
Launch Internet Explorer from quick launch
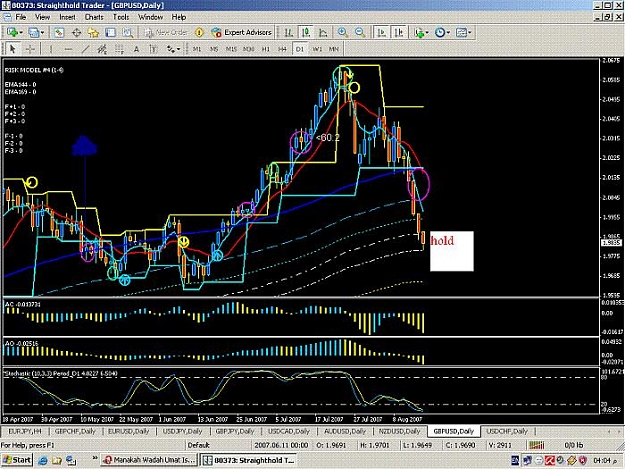[x=42, y=461]
